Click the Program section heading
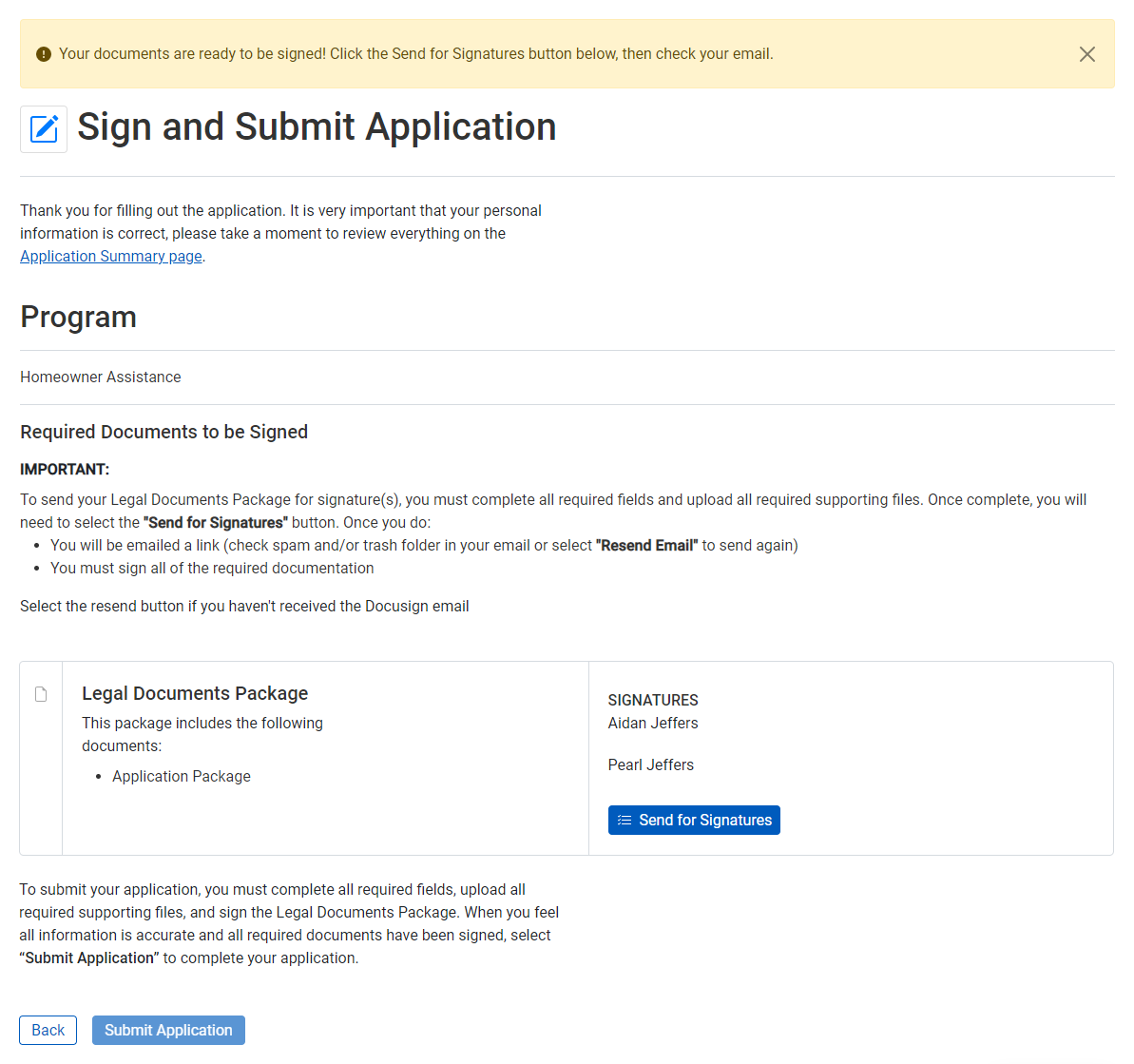The image size is (1134, 1064). click(x=78, y=317)
